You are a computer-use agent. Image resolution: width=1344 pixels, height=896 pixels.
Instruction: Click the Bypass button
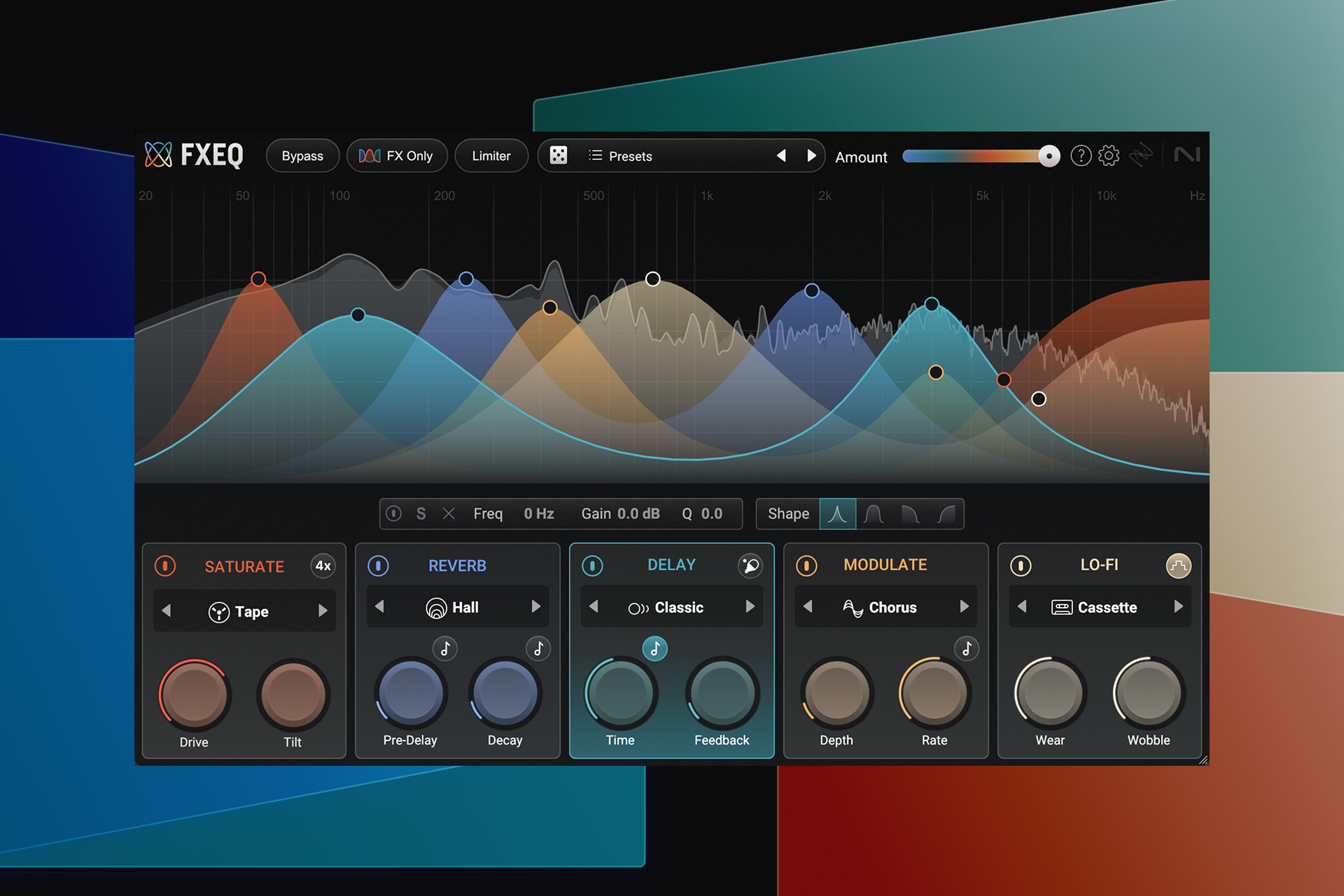click(302, 156)
